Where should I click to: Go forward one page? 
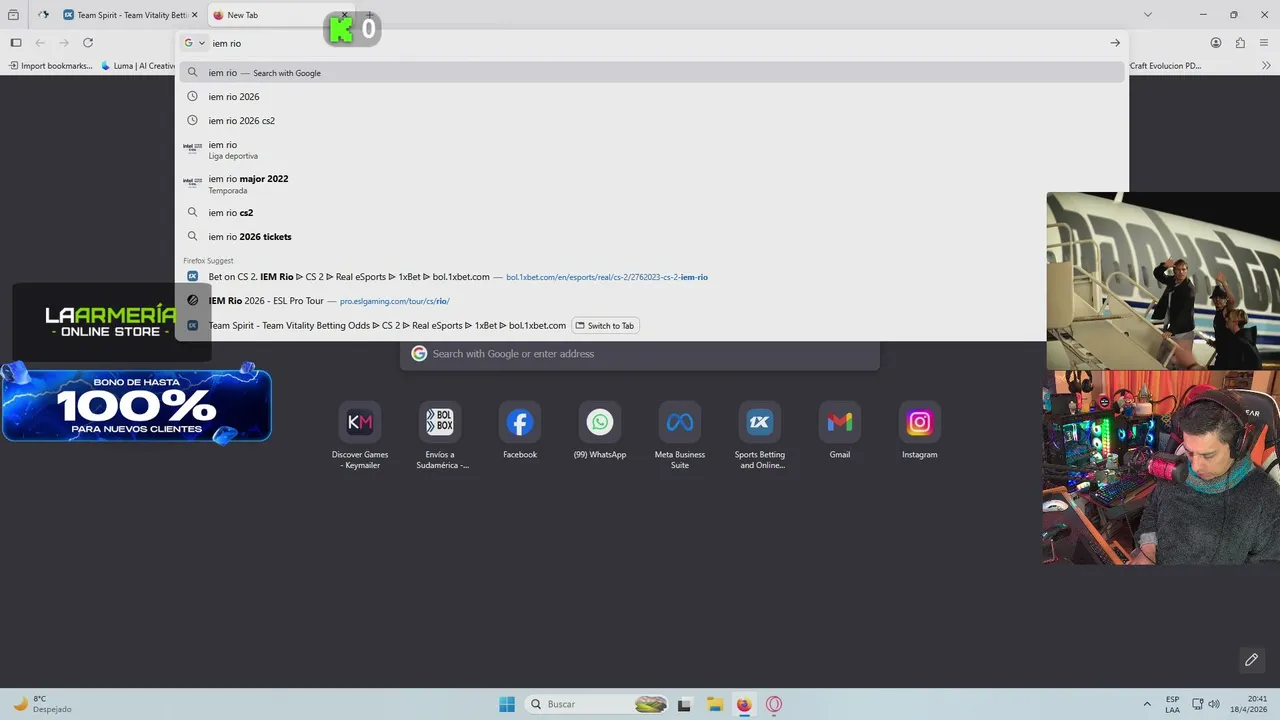coord(64,43)
